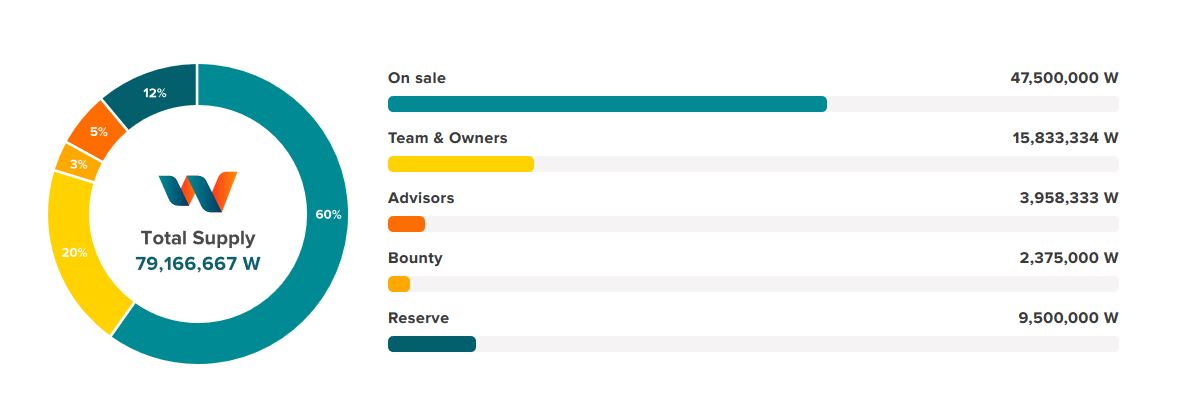
Task: Click the yellow Team & Owners bar
Action: click(461, 164)
